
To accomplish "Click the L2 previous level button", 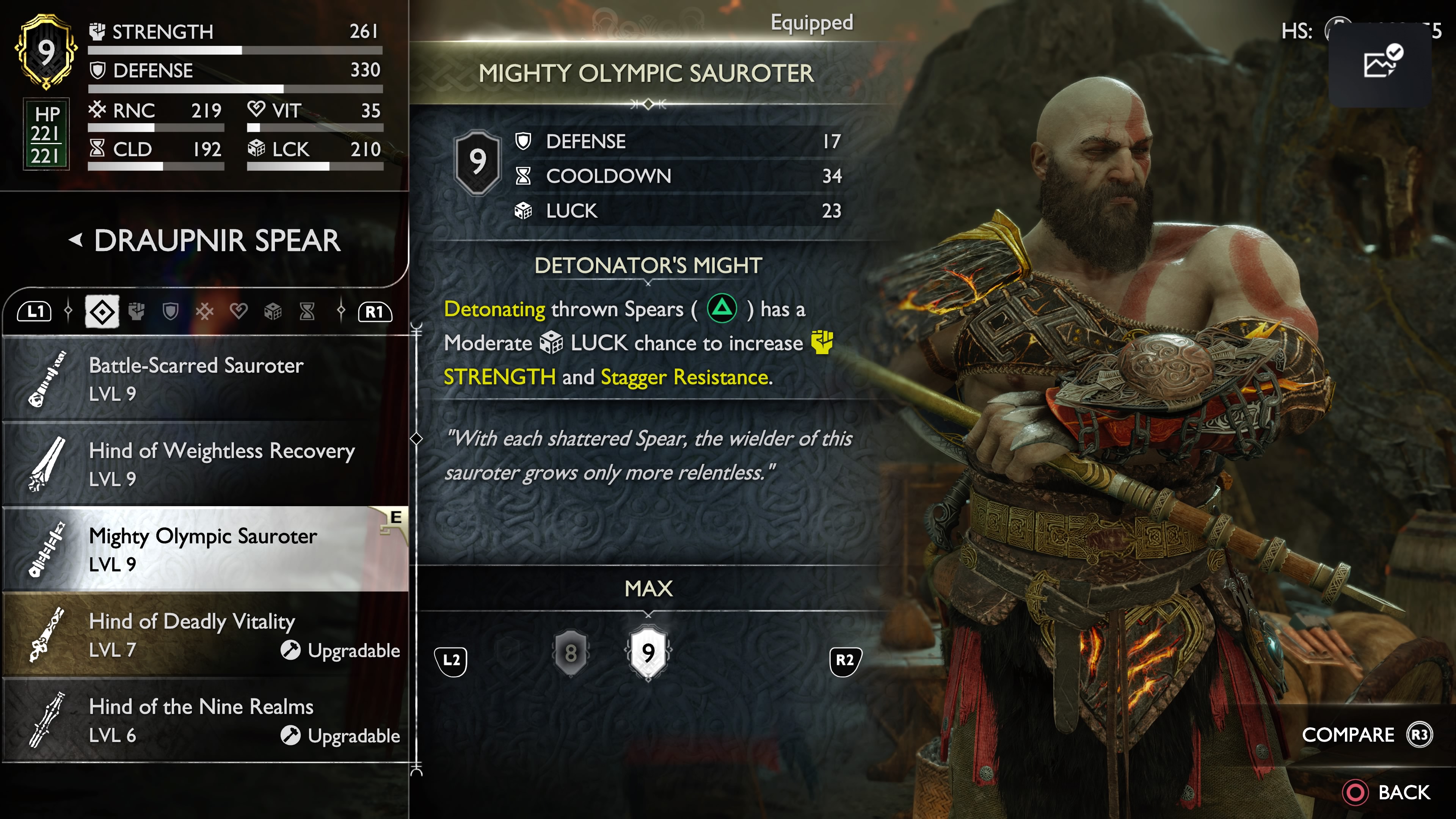I will point(451,660).
